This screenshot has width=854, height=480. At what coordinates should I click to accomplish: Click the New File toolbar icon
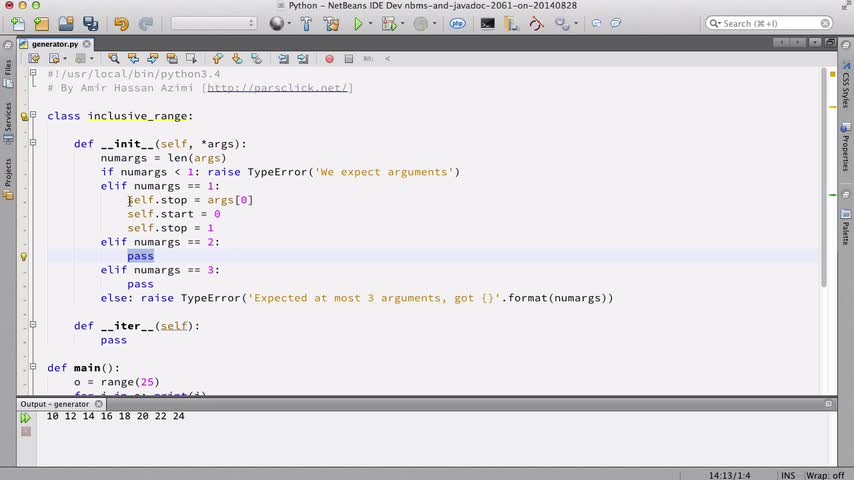[x=17, y=23]
